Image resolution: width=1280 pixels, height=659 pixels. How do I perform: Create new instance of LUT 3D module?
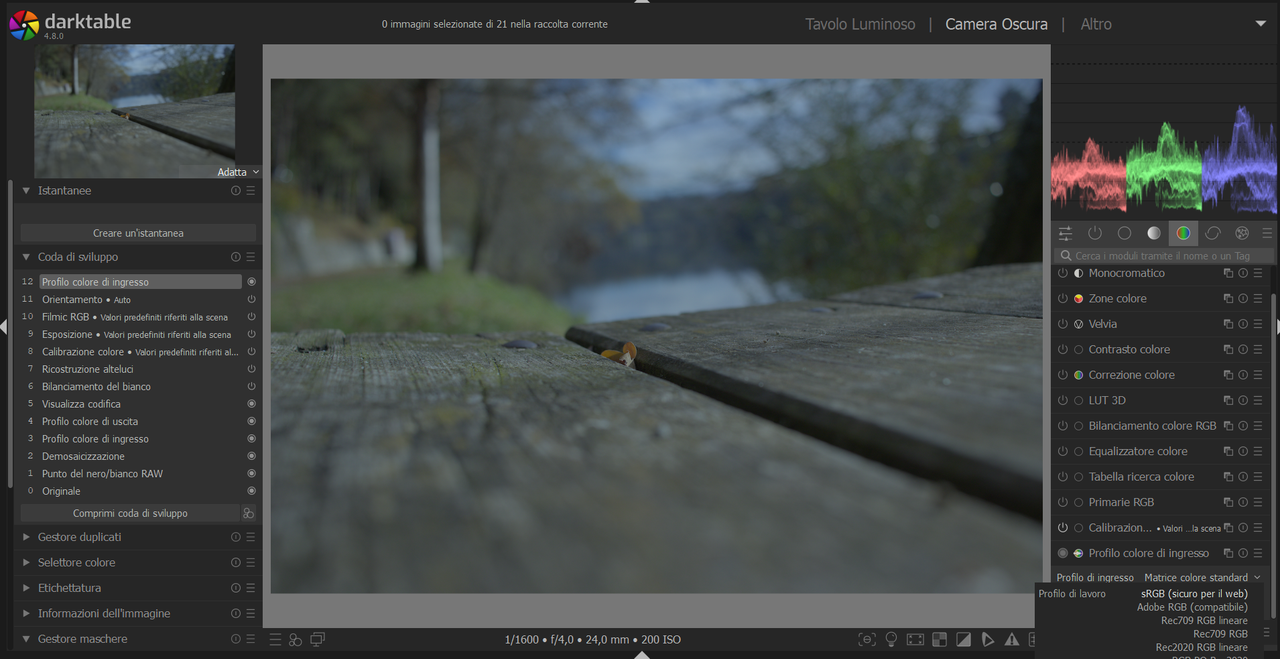(x=1228, y=400)
